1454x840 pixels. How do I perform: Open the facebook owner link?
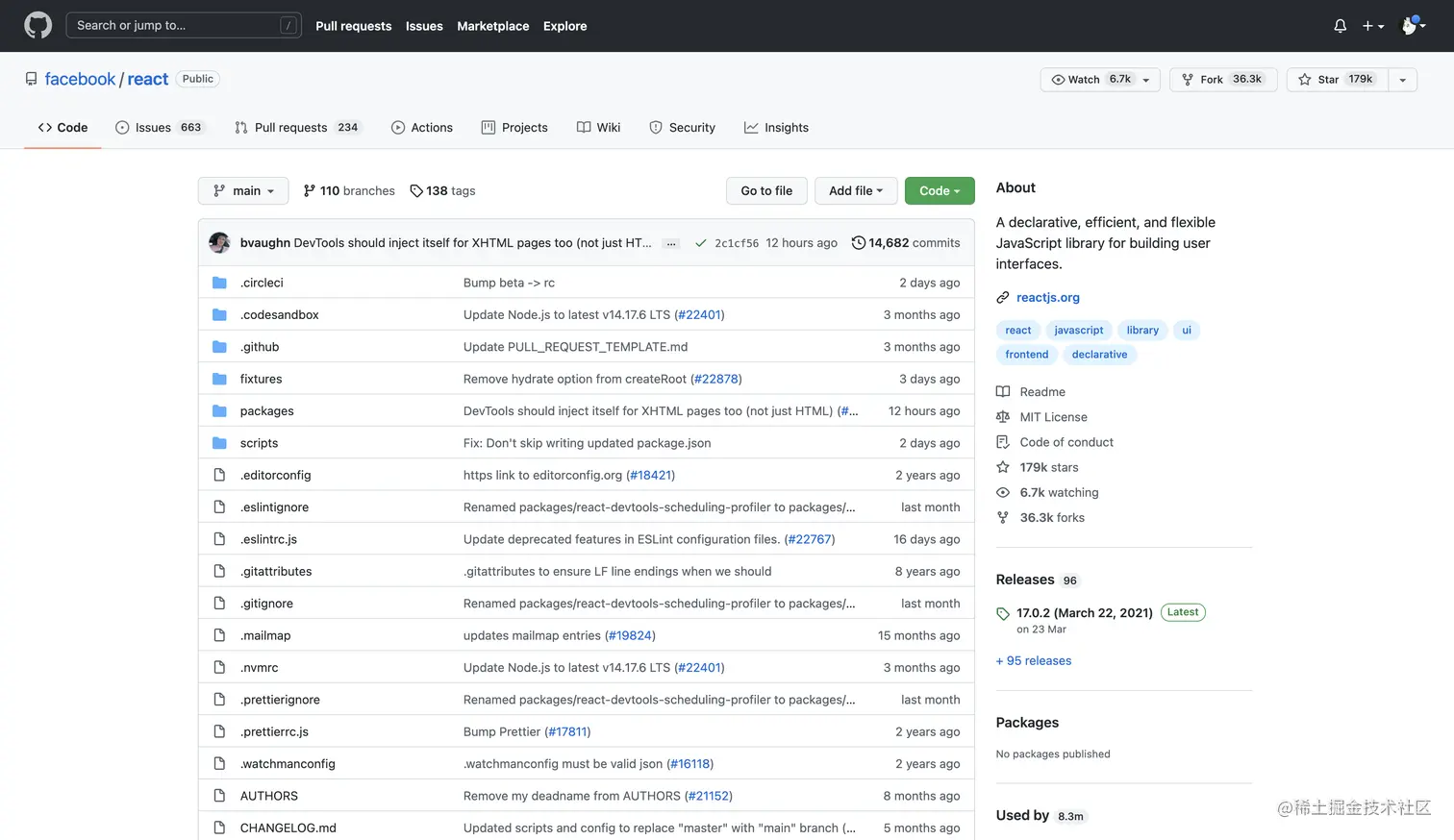click(80, 79)
